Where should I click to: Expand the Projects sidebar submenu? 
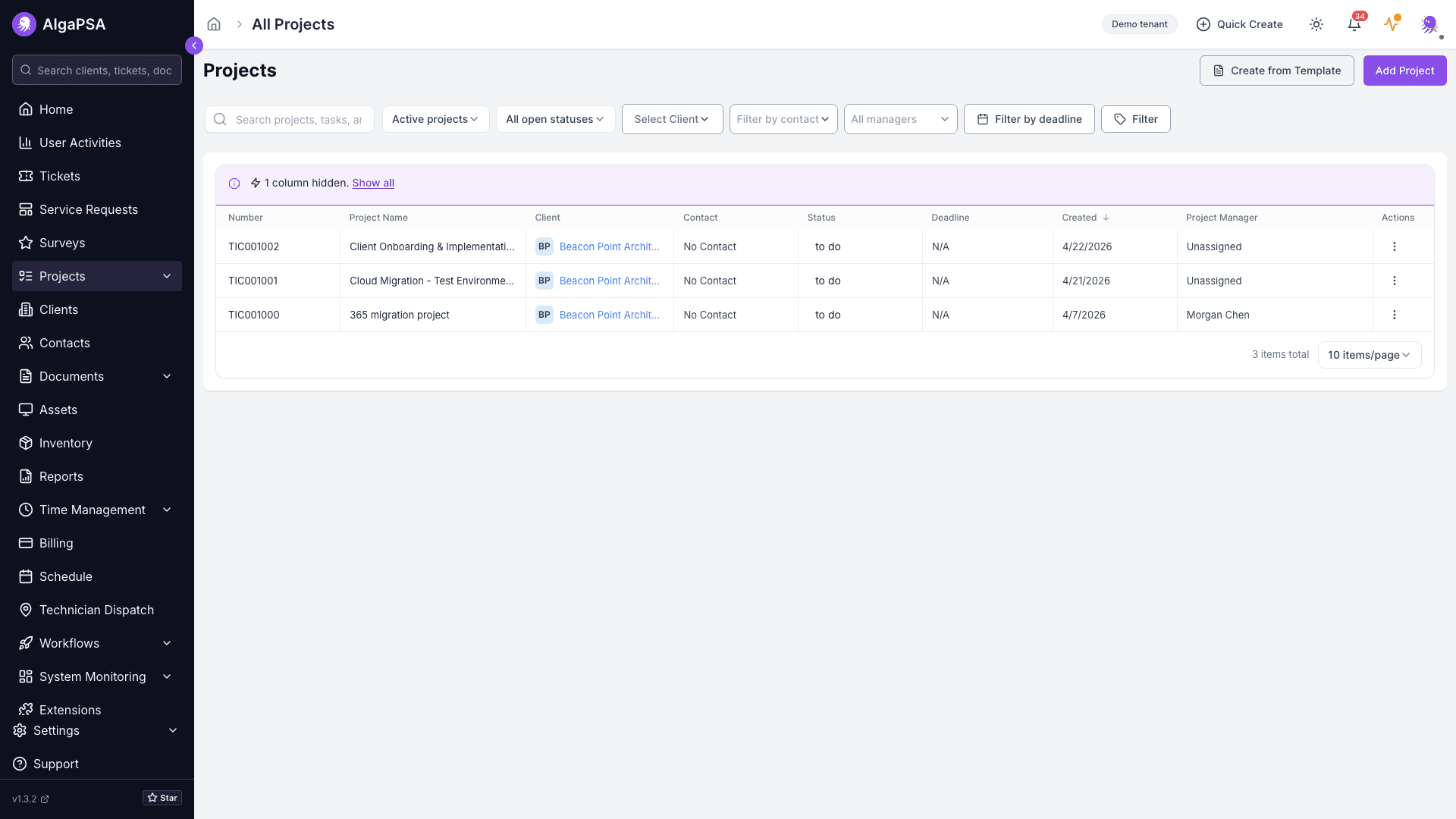[x=167, y=276]
